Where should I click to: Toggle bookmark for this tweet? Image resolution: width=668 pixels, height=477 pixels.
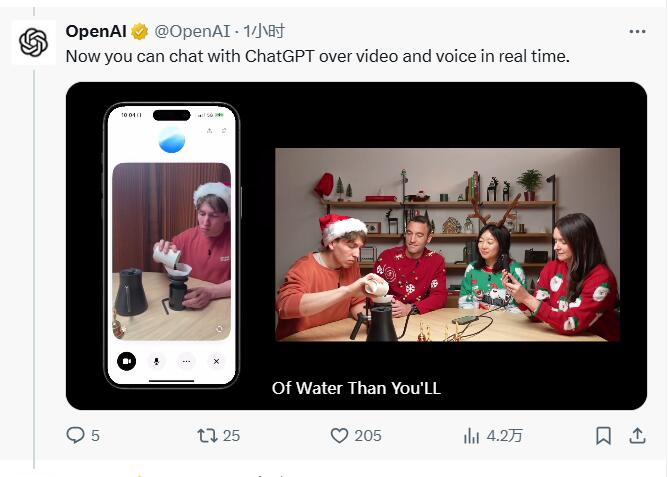coord(603,435)
